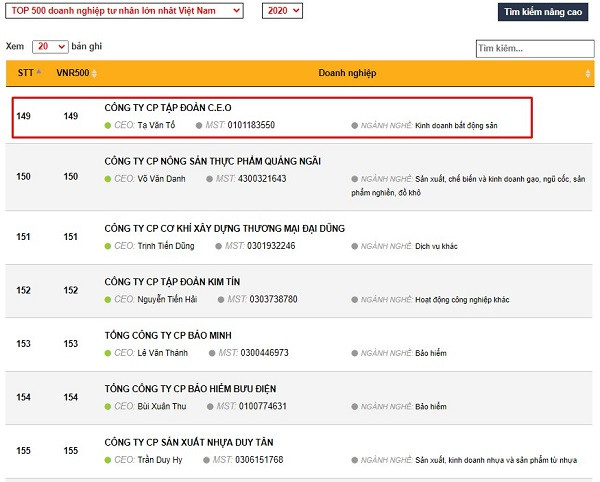Click the Doanh nghiệp column sort icon
This screenshot has height=482, width=600.
click(x=588, y=74)
